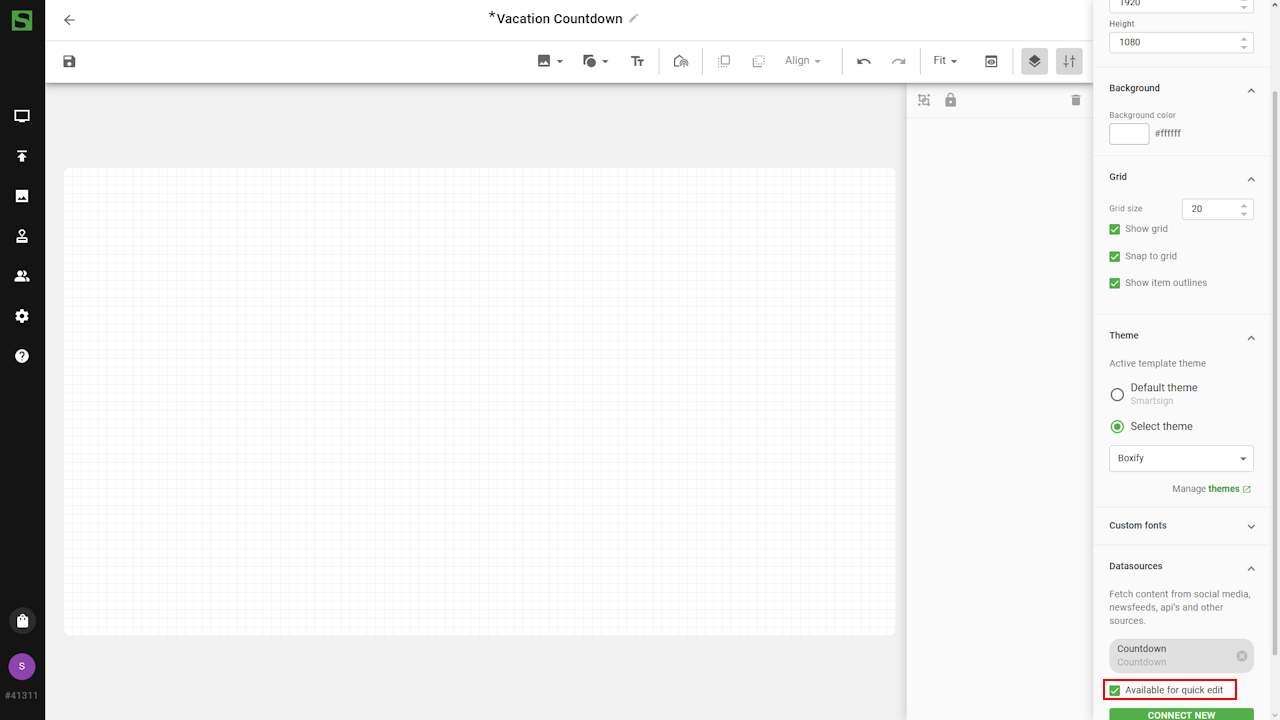
Task: Open the preview icon in toolbar
Action: pos(991,61)
